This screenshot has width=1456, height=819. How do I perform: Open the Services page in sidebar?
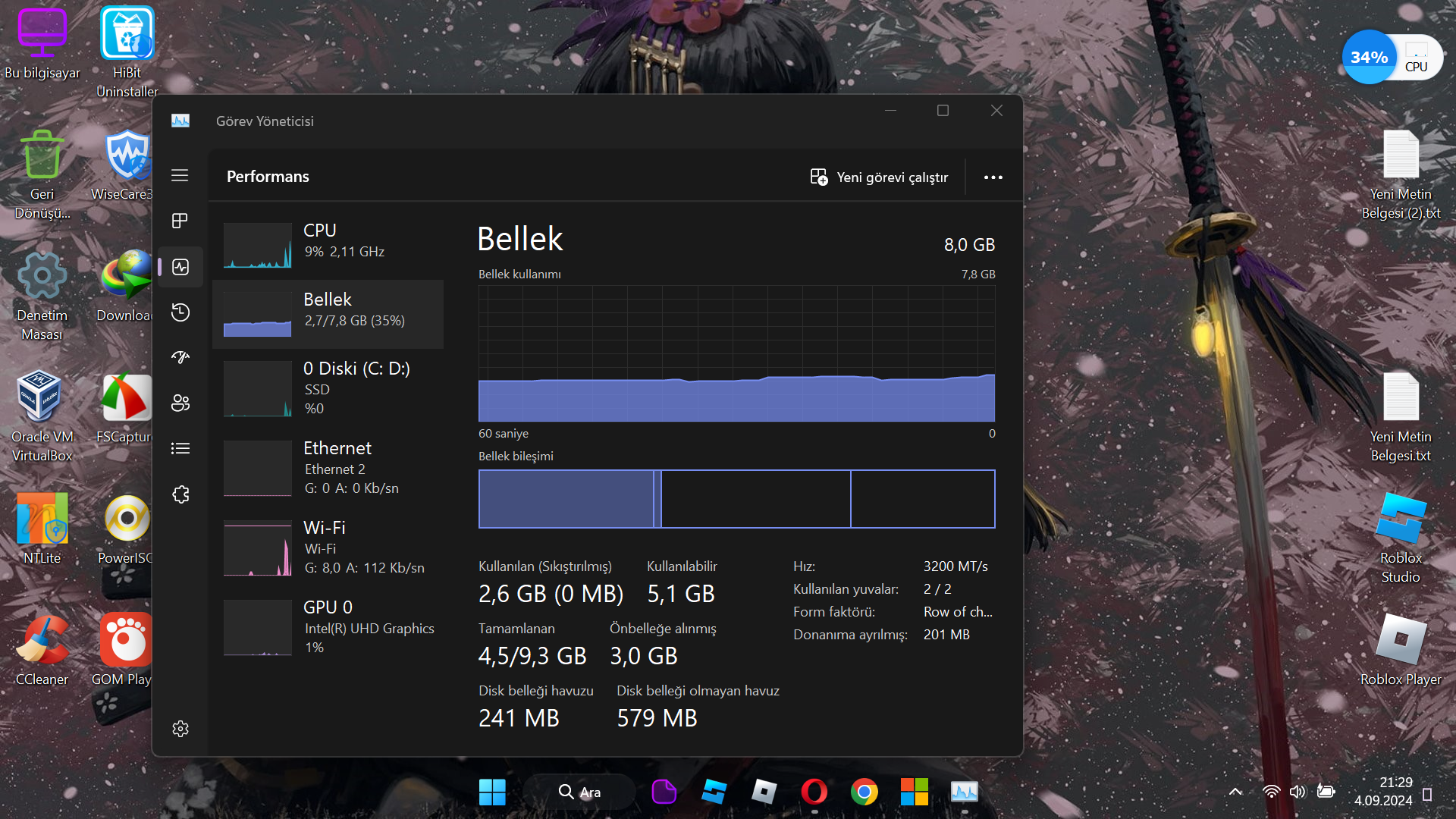(x=180, y=494)
